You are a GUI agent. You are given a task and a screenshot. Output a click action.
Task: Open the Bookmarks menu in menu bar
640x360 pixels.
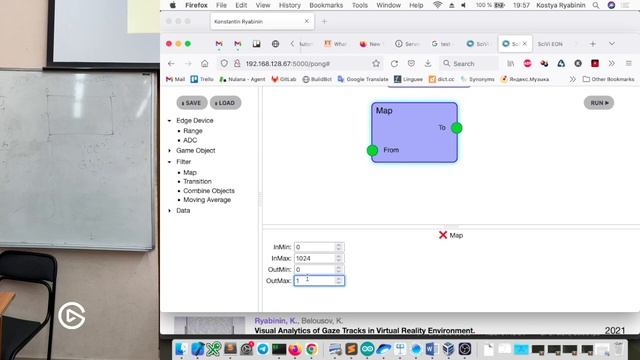click(x=326, y=5)
